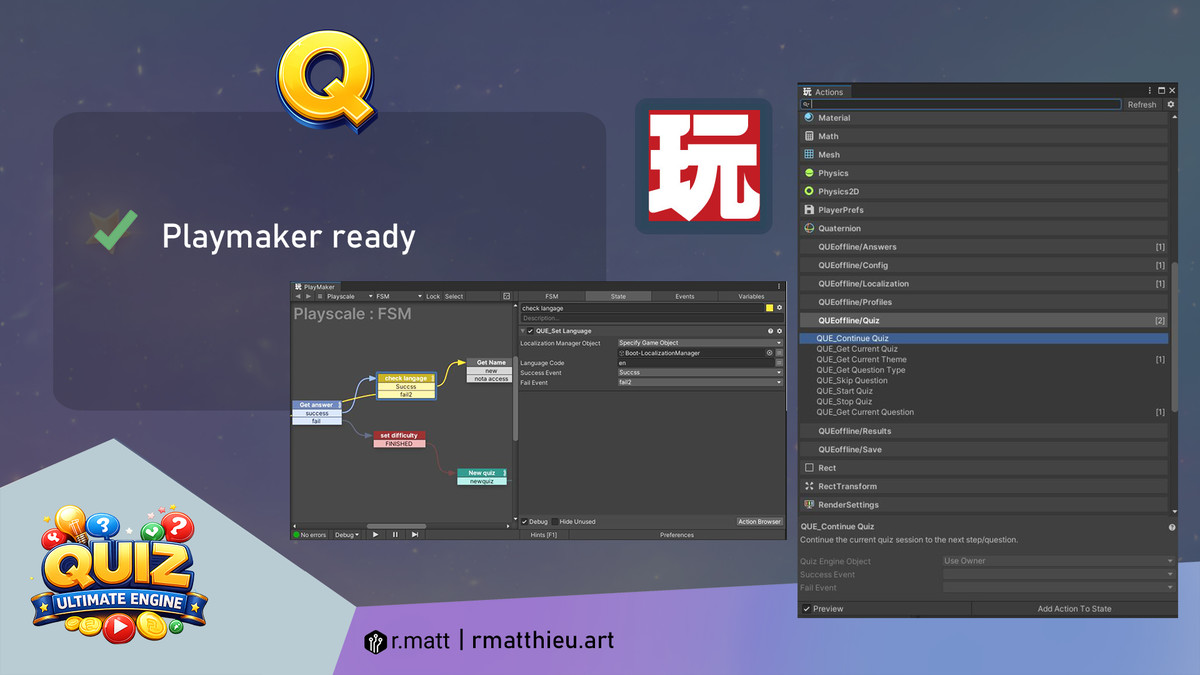
Task: Click the graph minimap toggle icon
Action: [x=506, y=296]
